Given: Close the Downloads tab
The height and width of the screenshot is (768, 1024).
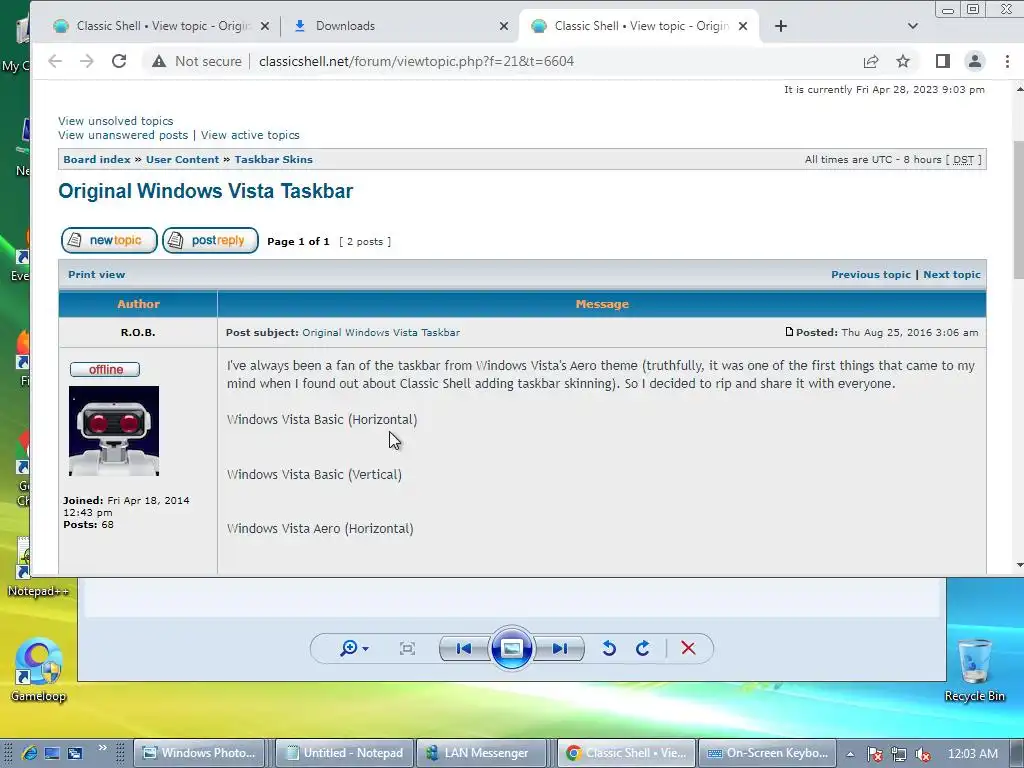Looking at the screenshot, I should [504, 26].
